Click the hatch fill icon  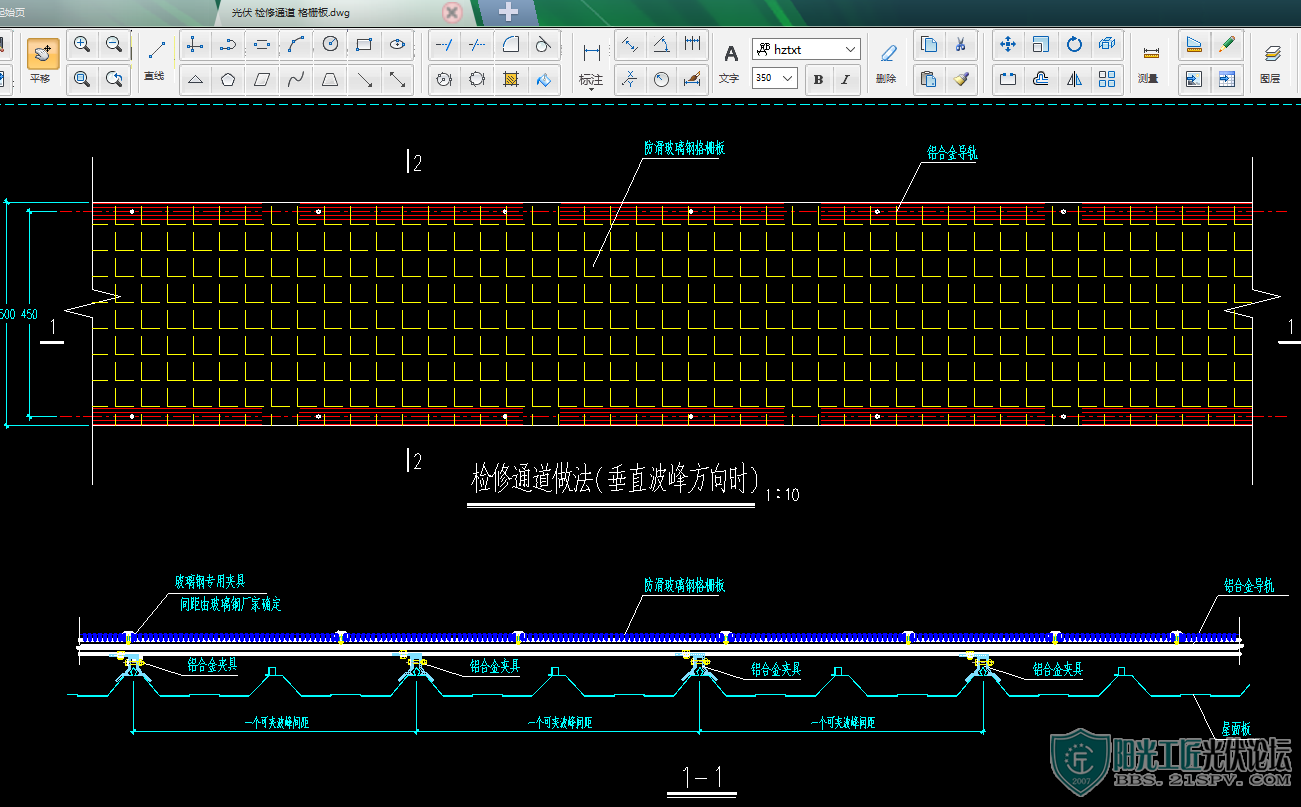pyautogui.click(x=511, y=79)
